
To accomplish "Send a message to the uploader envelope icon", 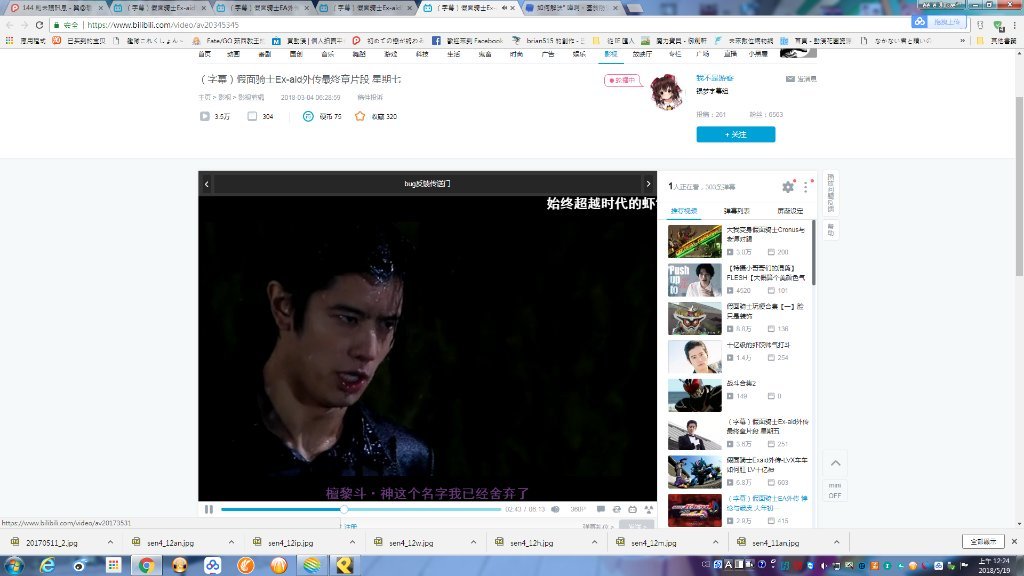I will coord(790,79).
